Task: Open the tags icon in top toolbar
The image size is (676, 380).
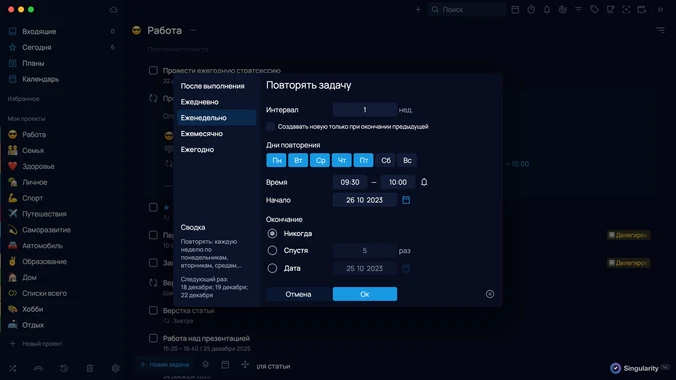Action: point(594,9)
